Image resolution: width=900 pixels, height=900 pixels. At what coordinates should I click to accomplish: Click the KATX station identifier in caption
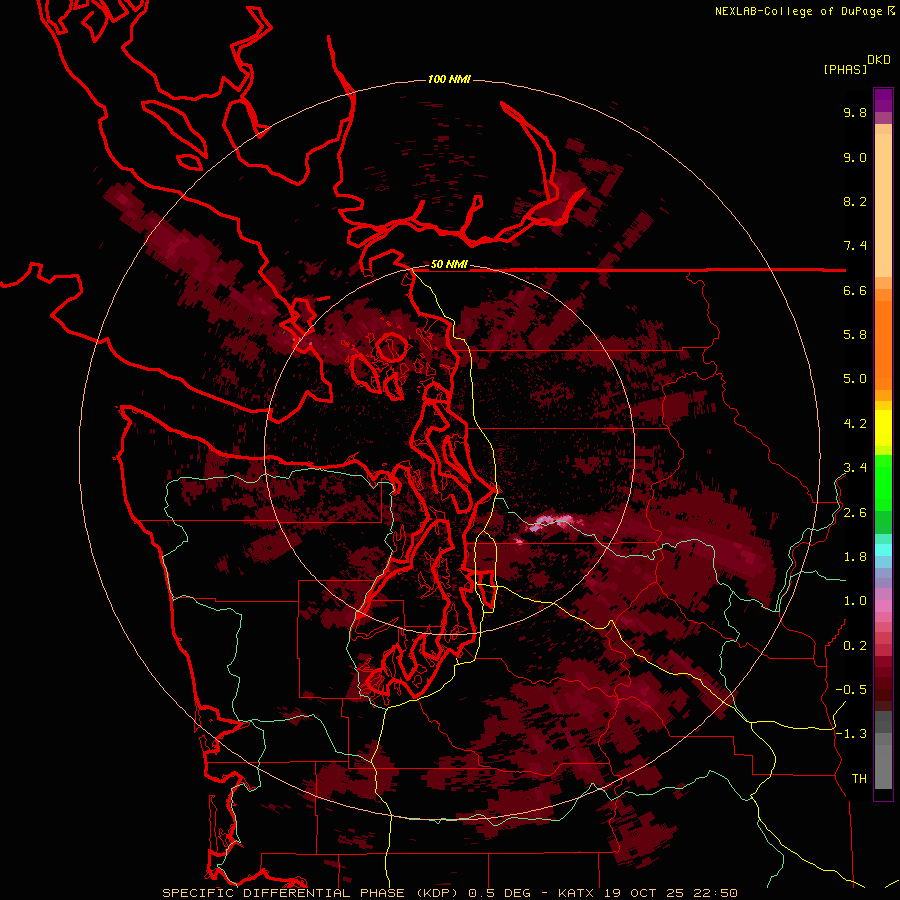click(x=577, y=893)
